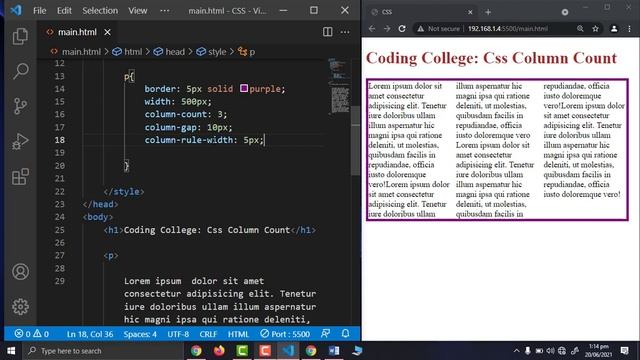640x360 pixels.
Task: Go back in Chrome browser
Action: (372, 29)
